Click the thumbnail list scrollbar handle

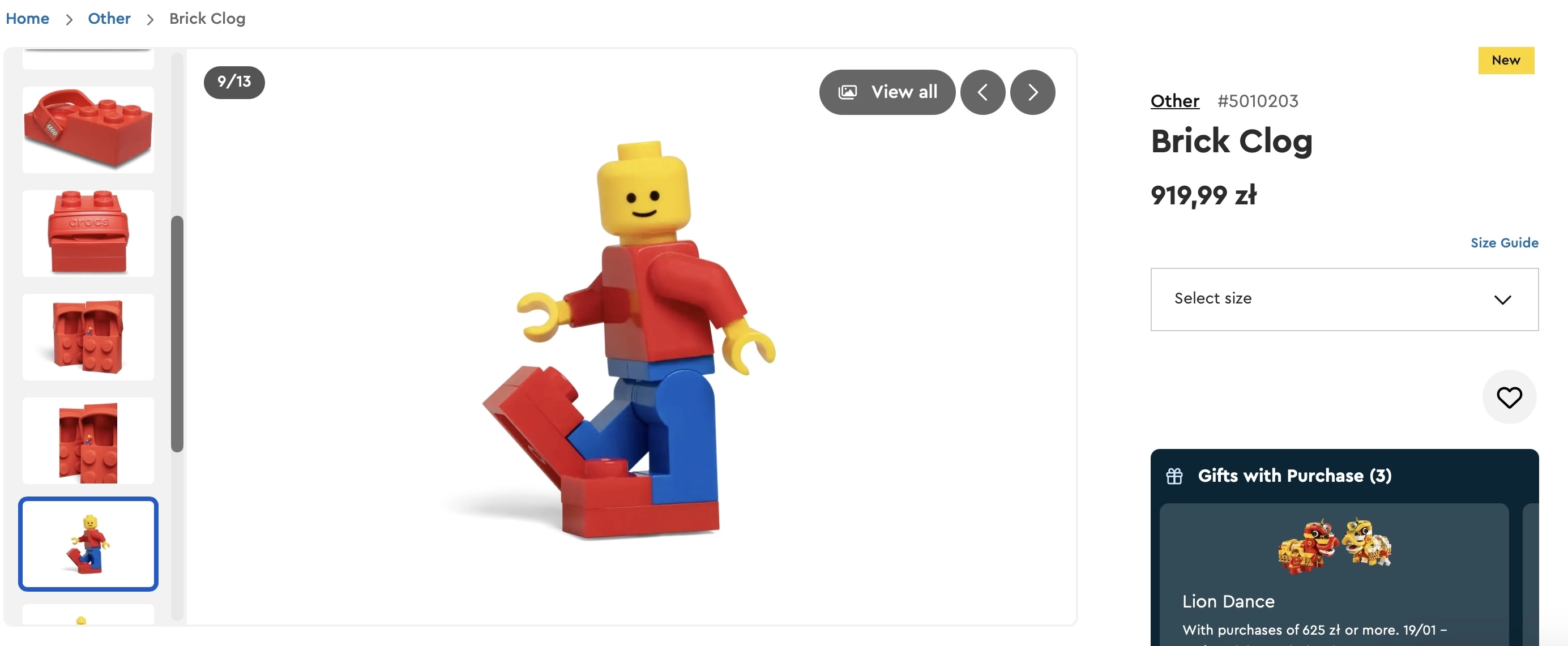pyautogui.click(x=177, y=333)
